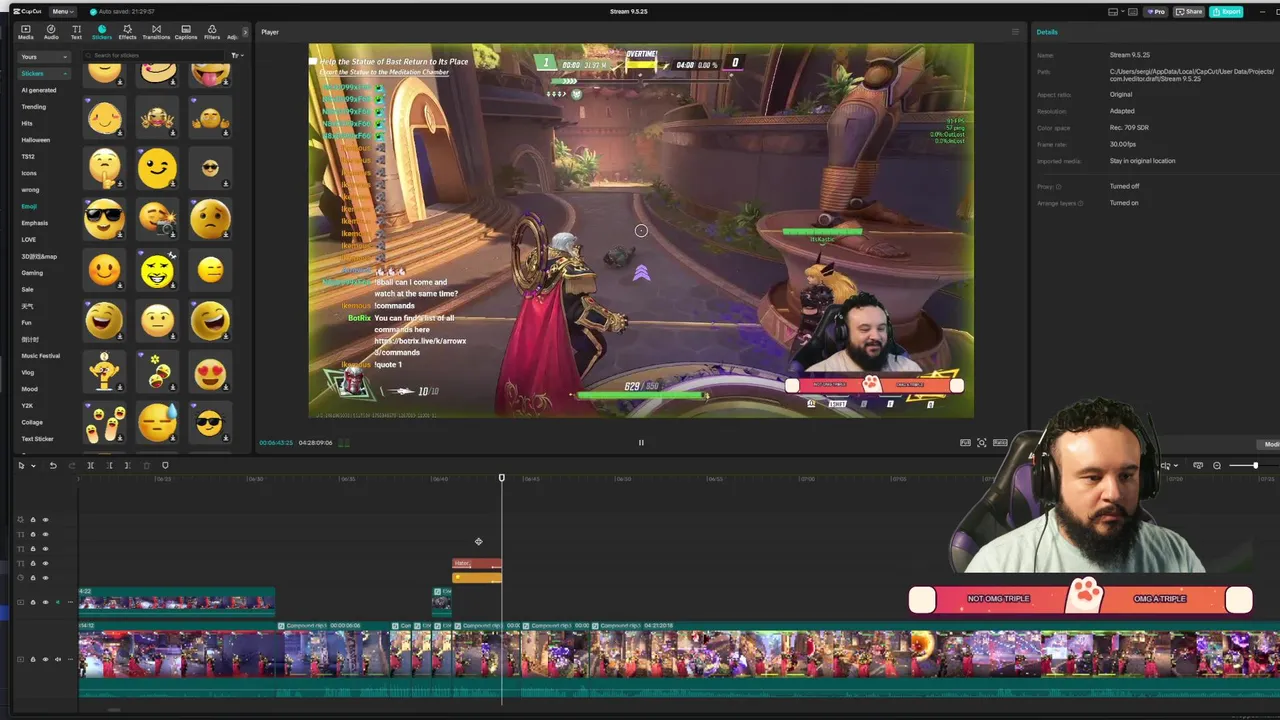Split the clip at playhead
The width and height of the screenshot is (1280, 720).
(90, 466)
